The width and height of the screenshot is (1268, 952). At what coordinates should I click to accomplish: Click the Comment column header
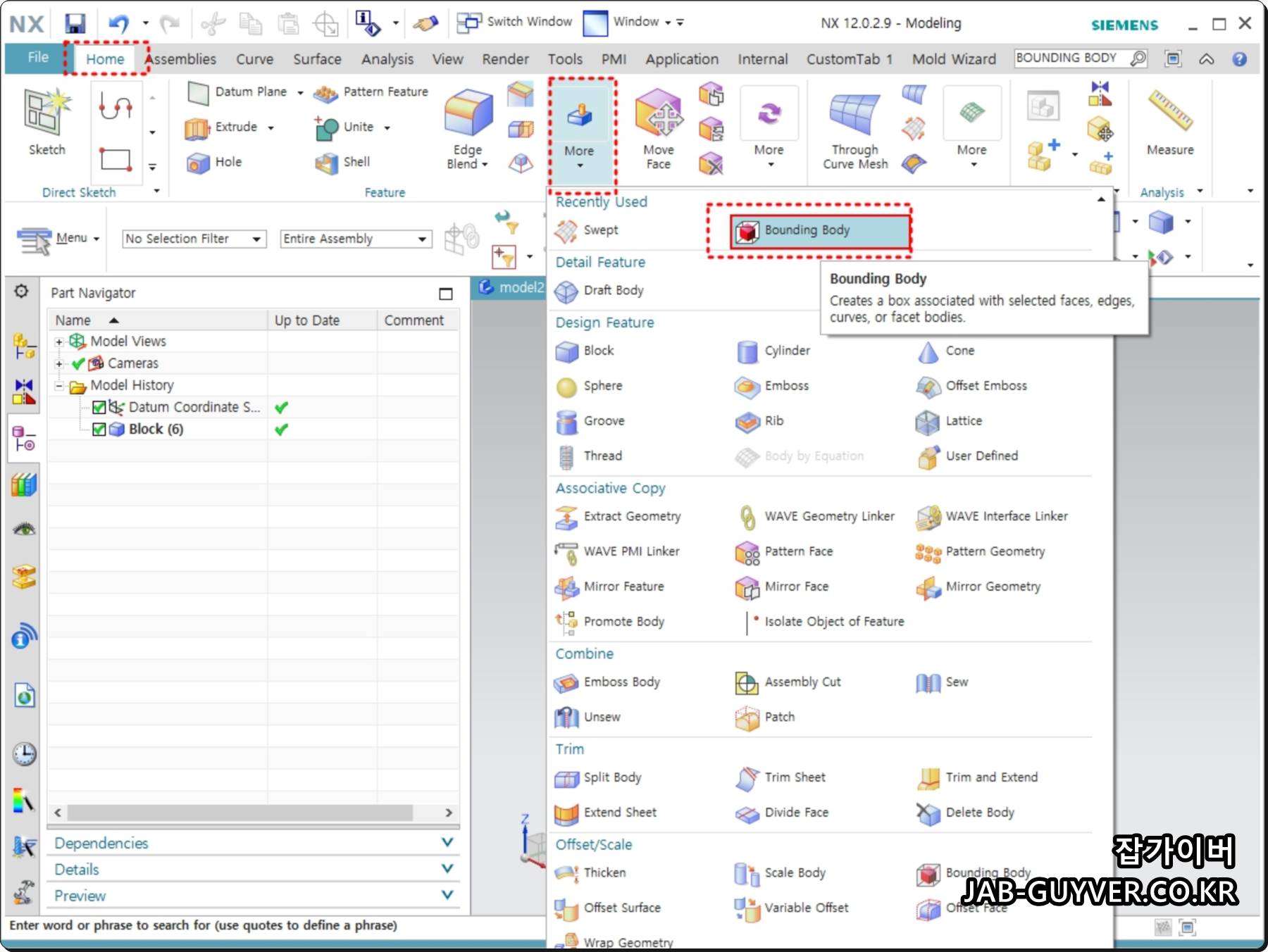418,320
